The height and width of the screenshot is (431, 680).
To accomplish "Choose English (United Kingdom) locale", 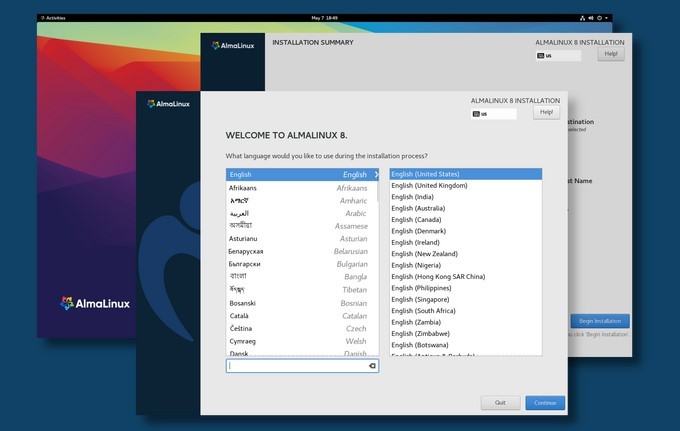I will (466, 186).
